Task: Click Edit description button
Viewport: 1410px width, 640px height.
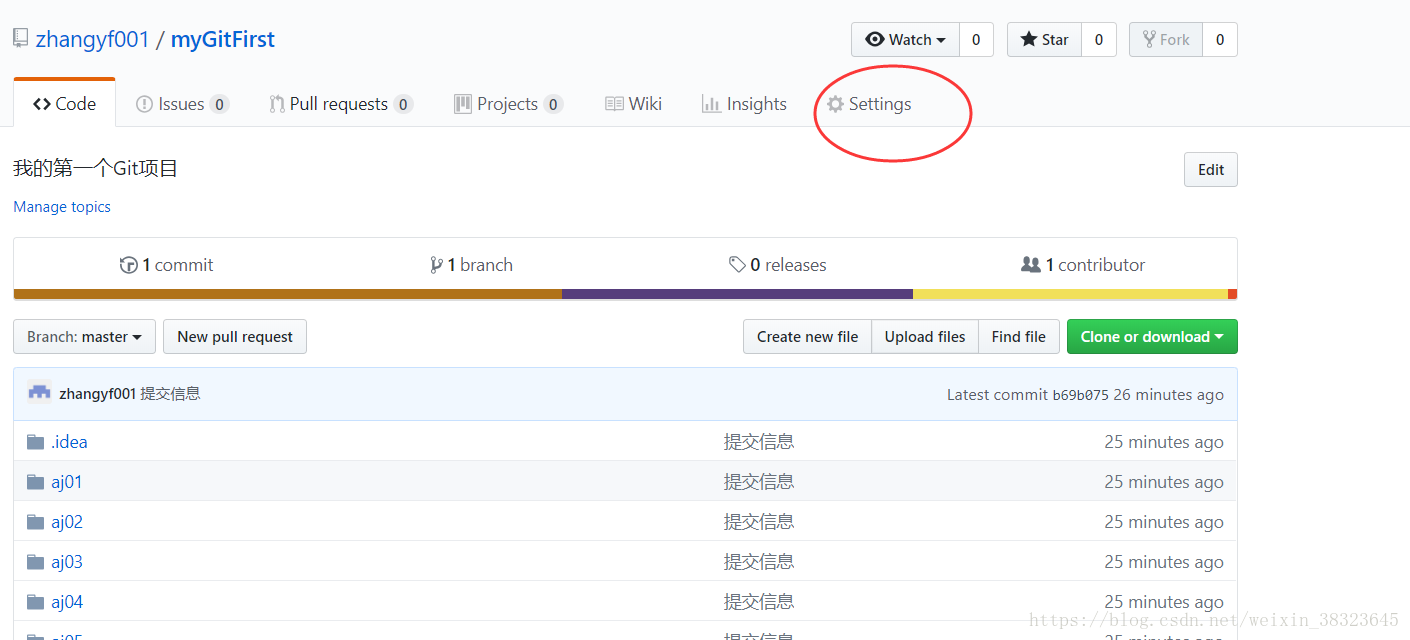Action: (x=1211, y=170)
